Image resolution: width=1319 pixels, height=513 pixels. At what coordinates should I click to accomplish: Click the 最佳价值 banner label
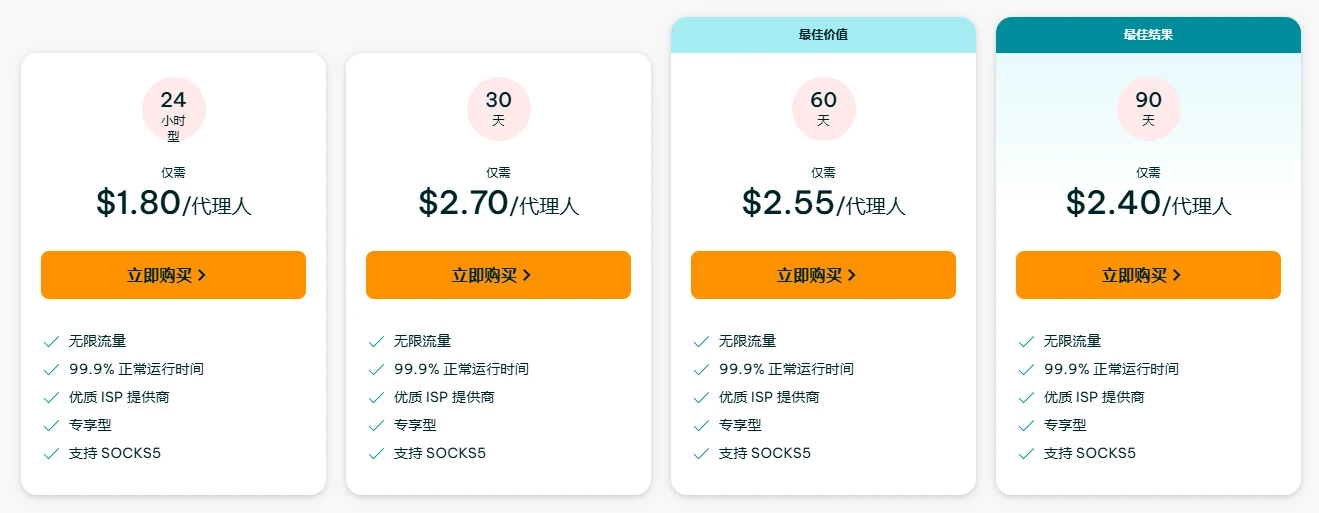823,35
